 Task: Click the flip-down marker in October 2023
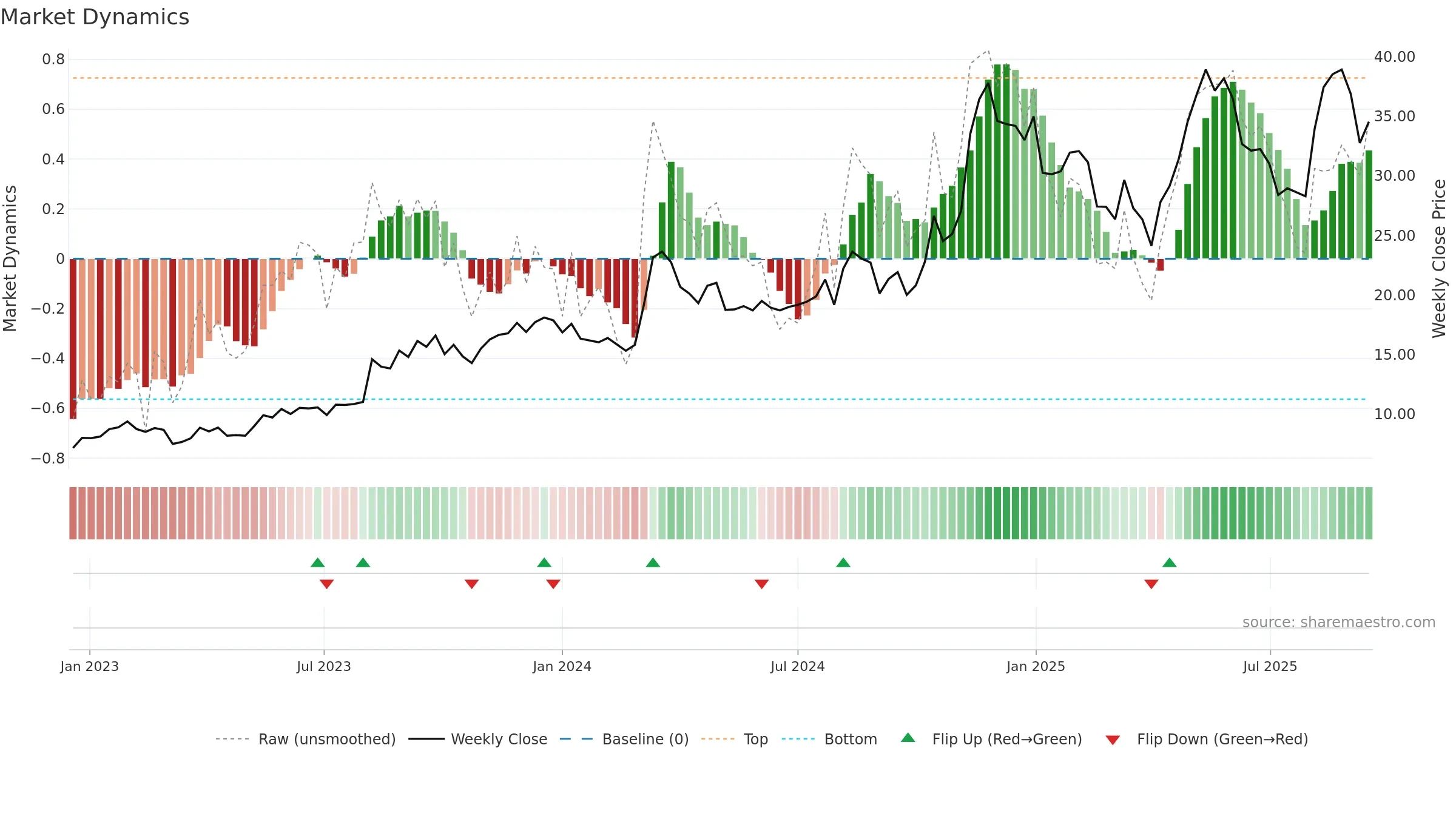pos(471,584)
